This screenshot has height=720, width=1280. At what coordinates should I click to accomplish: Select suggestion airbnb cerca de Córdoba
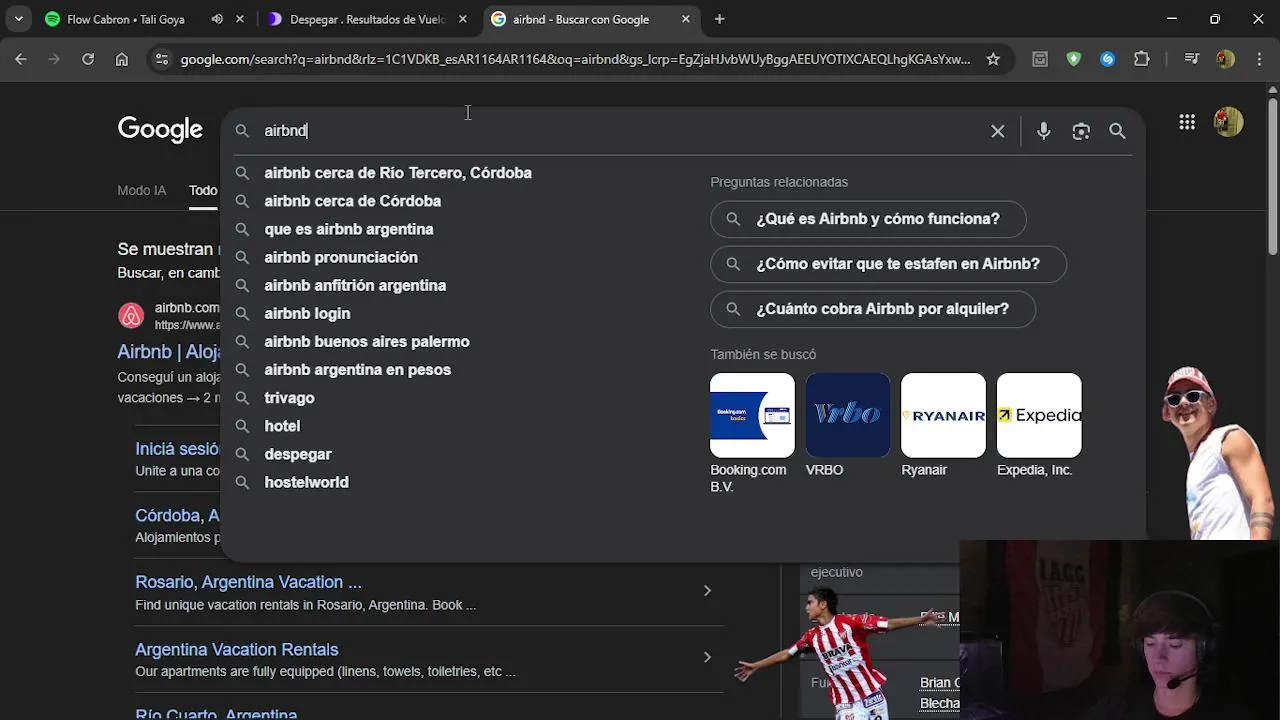pyautogui.click(x=352, y=201)
